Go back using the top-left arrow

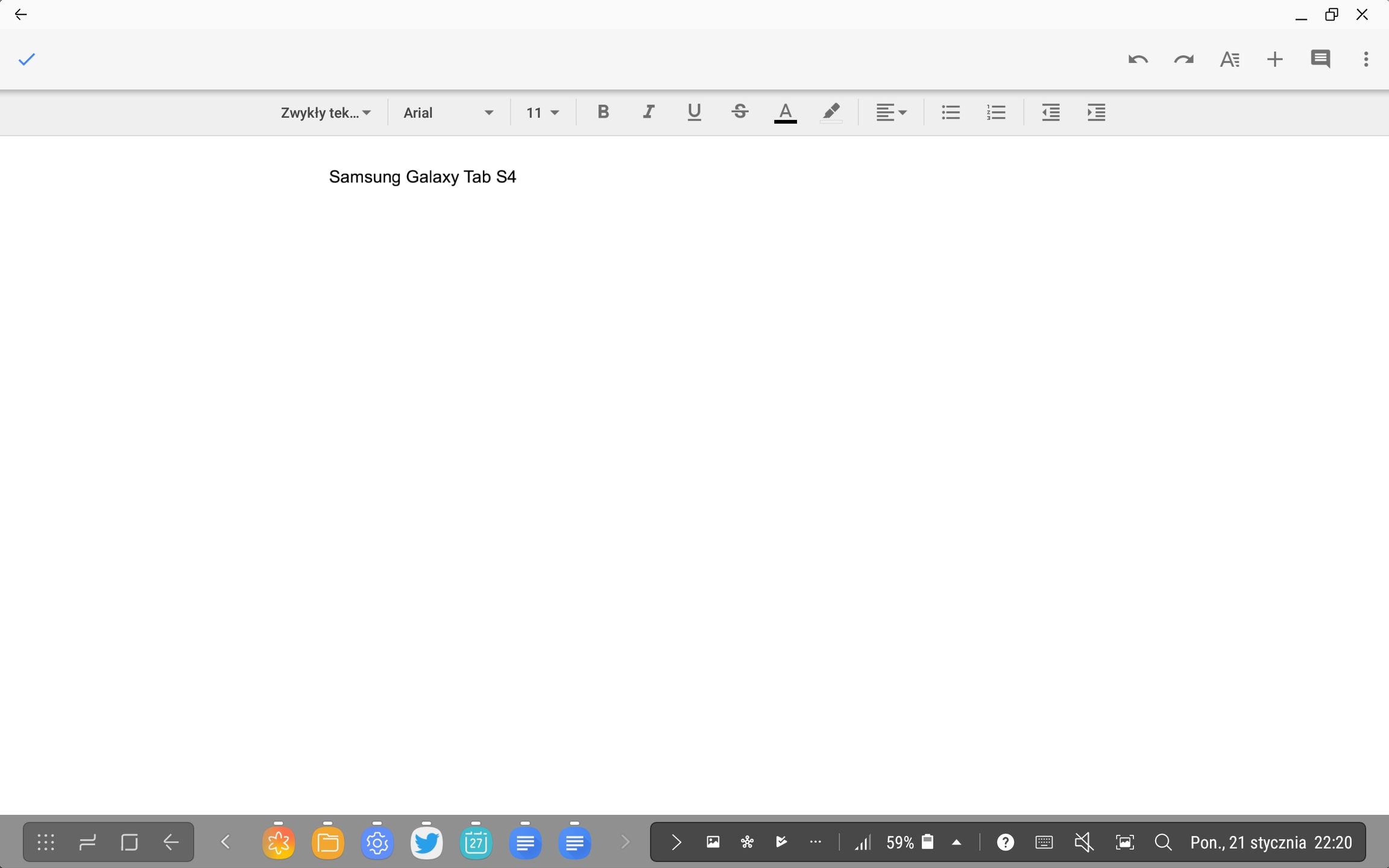[20, 14]
